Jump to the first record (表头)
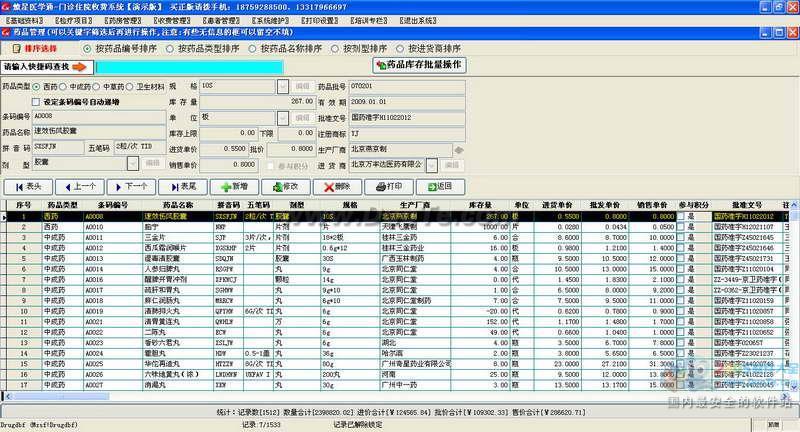Image resolution: width=800 pixels, height=432 pixels. point(29,187)
